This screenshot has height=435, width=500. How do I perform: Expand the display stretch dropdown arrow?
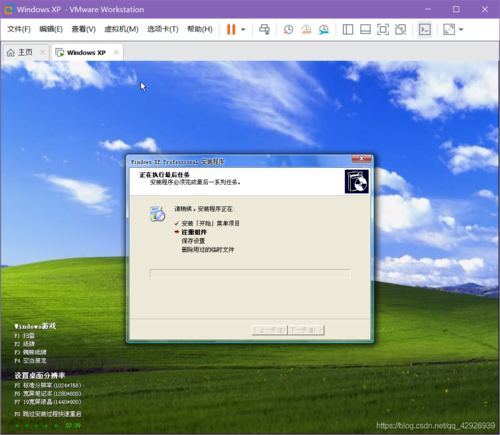(x=461, y=29)
